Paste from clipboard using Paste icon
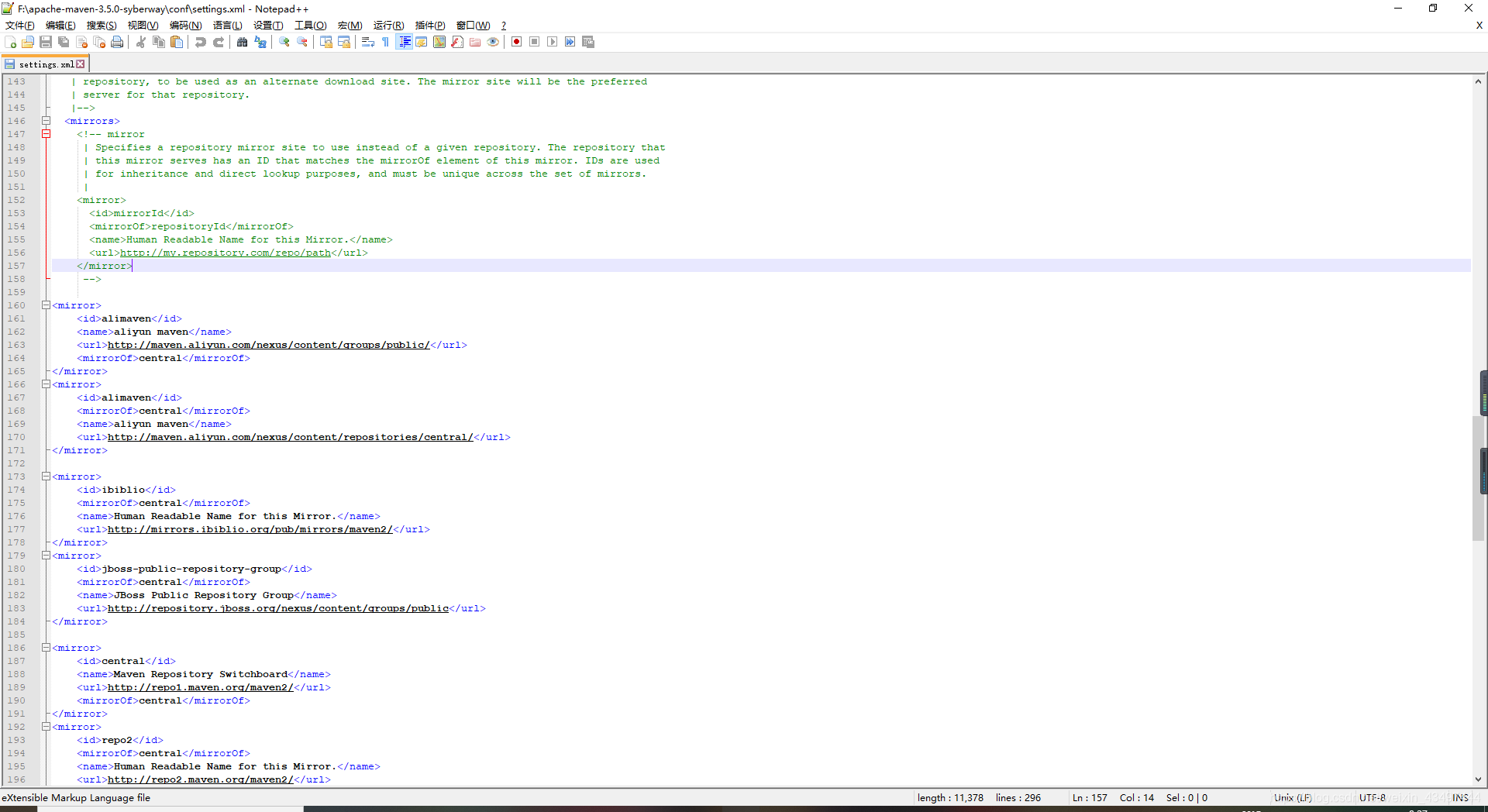1488x812 pixels. coord(177,42)
